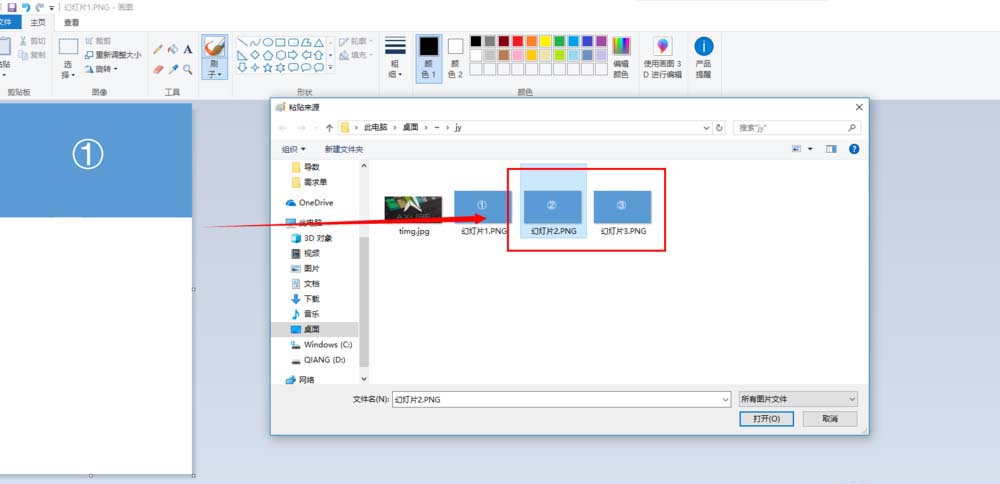The width and height of the screenshot is (1000, 484).
Task: Pick the purple color swatch in palette
Action: [601, 41]
